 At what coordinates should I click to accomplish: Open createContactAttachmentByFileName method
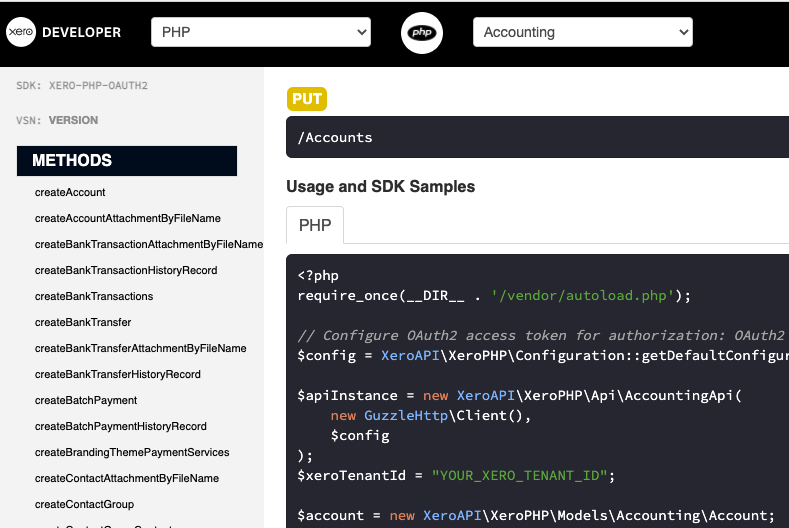pos(127,478)
